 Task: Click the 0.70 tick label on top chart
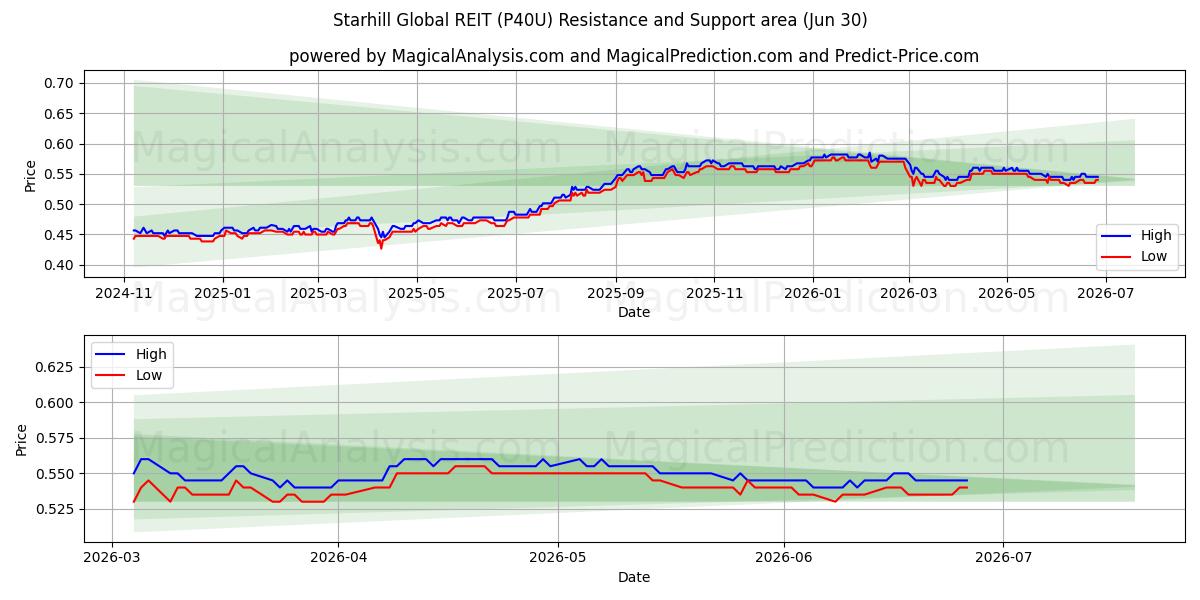click(x=60, y=83)
